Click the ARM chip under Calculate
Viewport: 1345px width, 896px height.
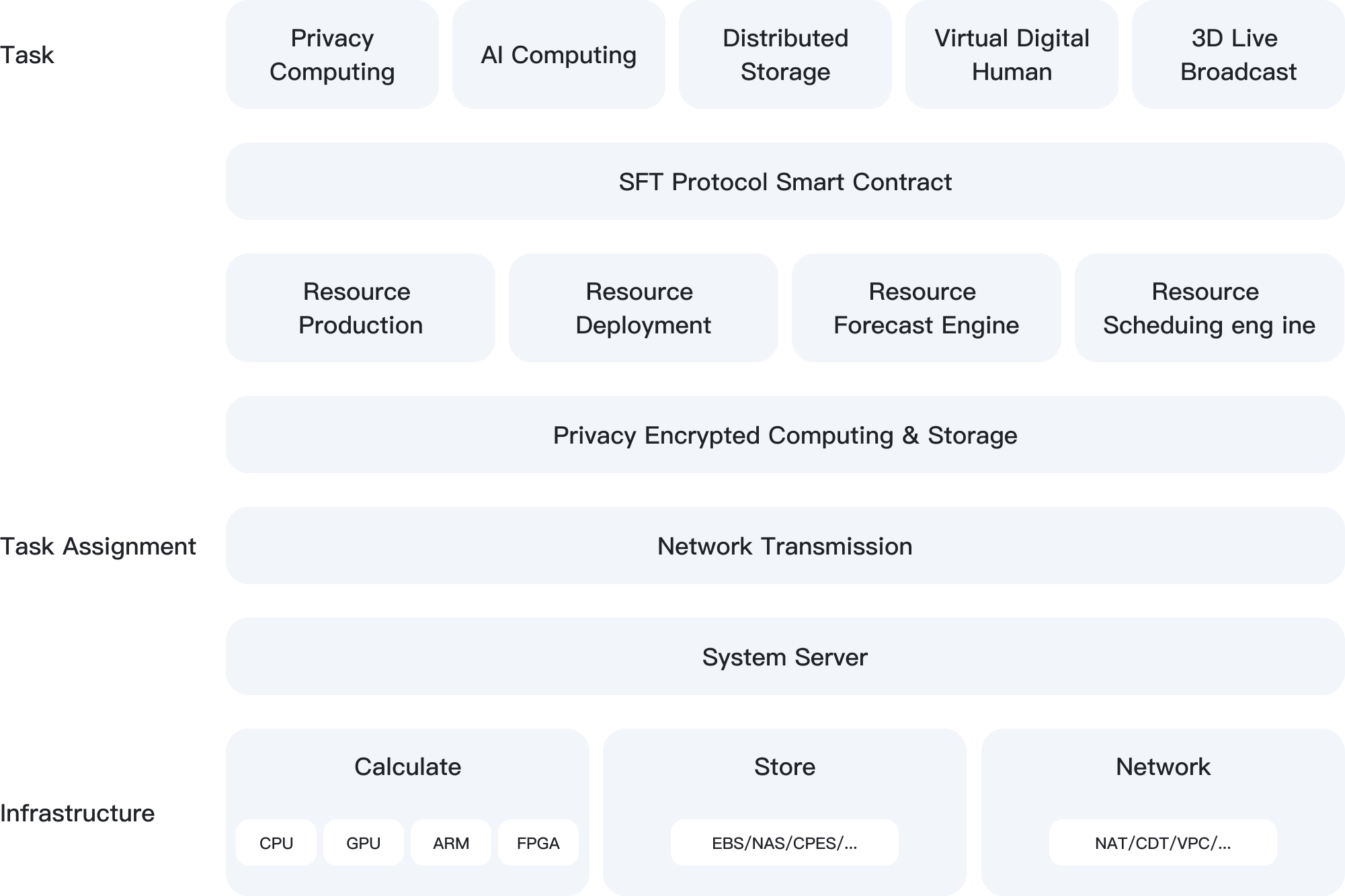(x=451, y=843)
